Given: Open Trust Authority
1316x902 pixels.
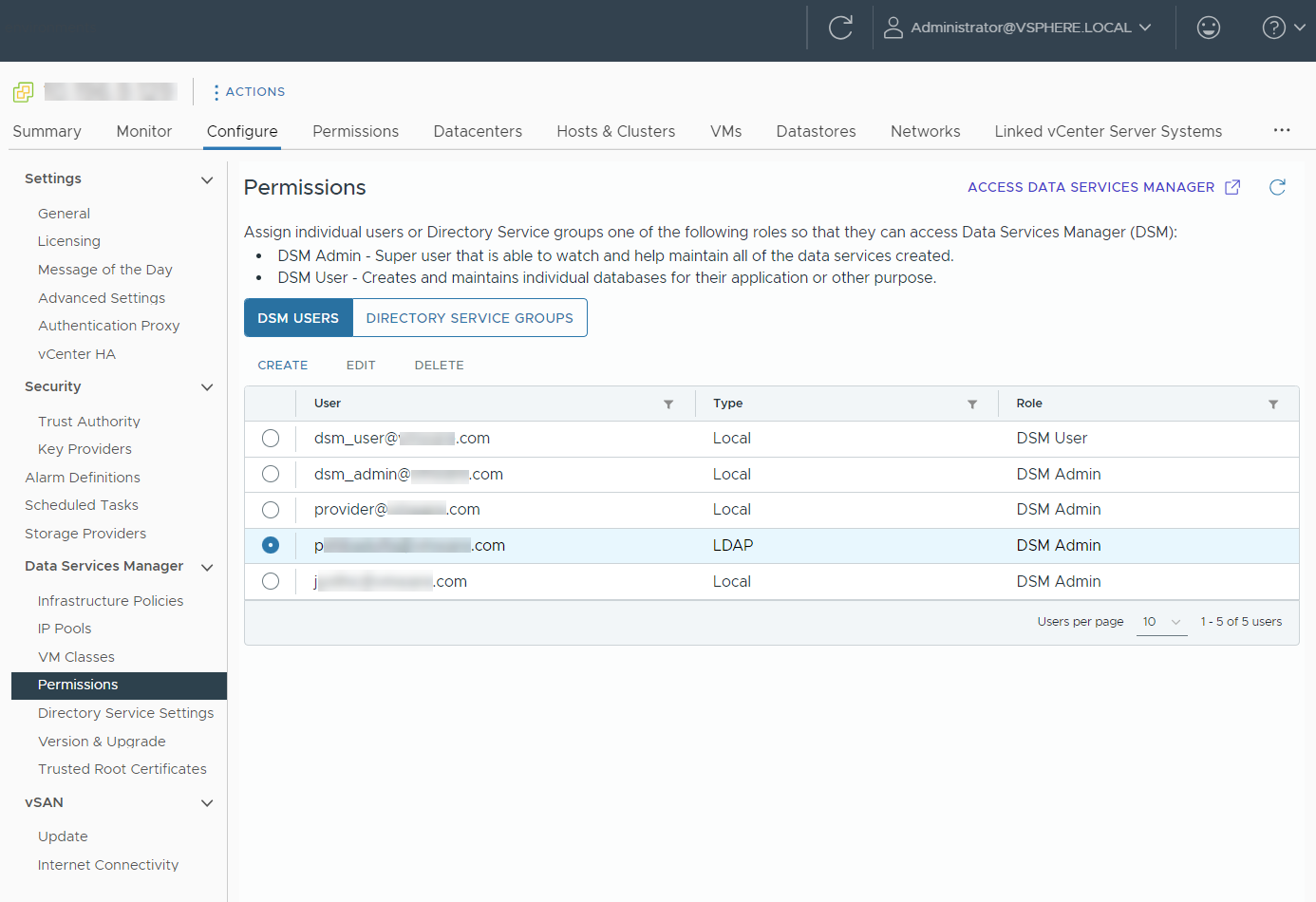Looking at the screenshot, I should (89, 422).
